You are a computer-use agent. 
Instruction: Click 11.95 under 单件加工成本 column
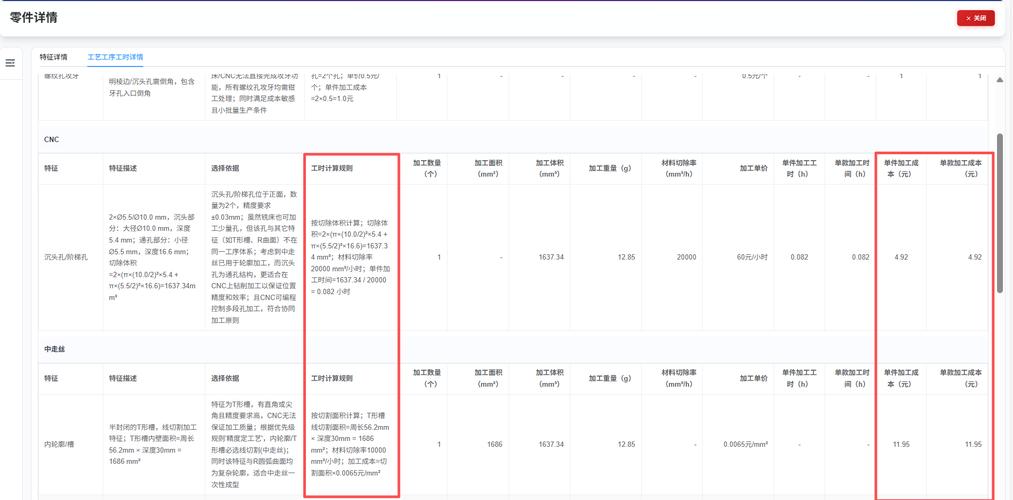click(900, 444)
